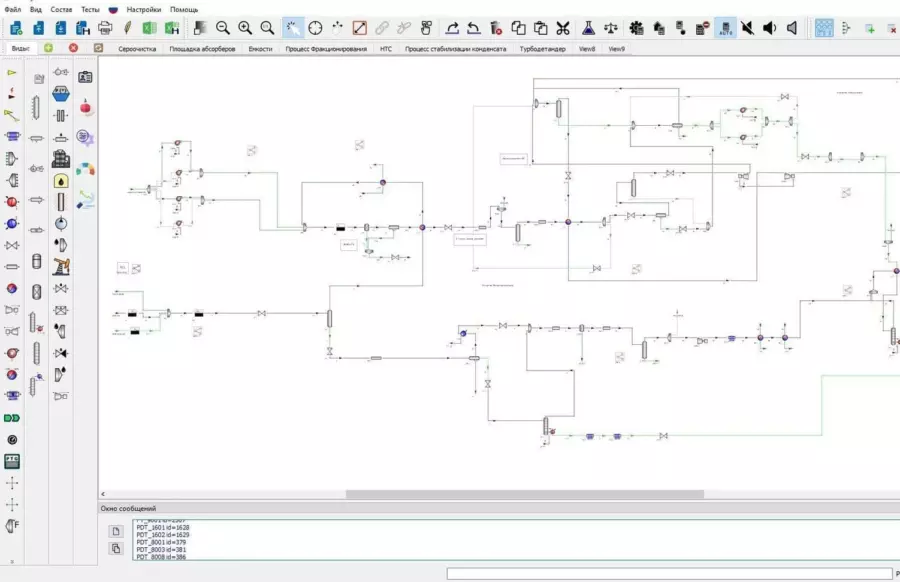Select the green double-D palette icon
The width and height of the screenshot is (900, 582).
(12, 418)
